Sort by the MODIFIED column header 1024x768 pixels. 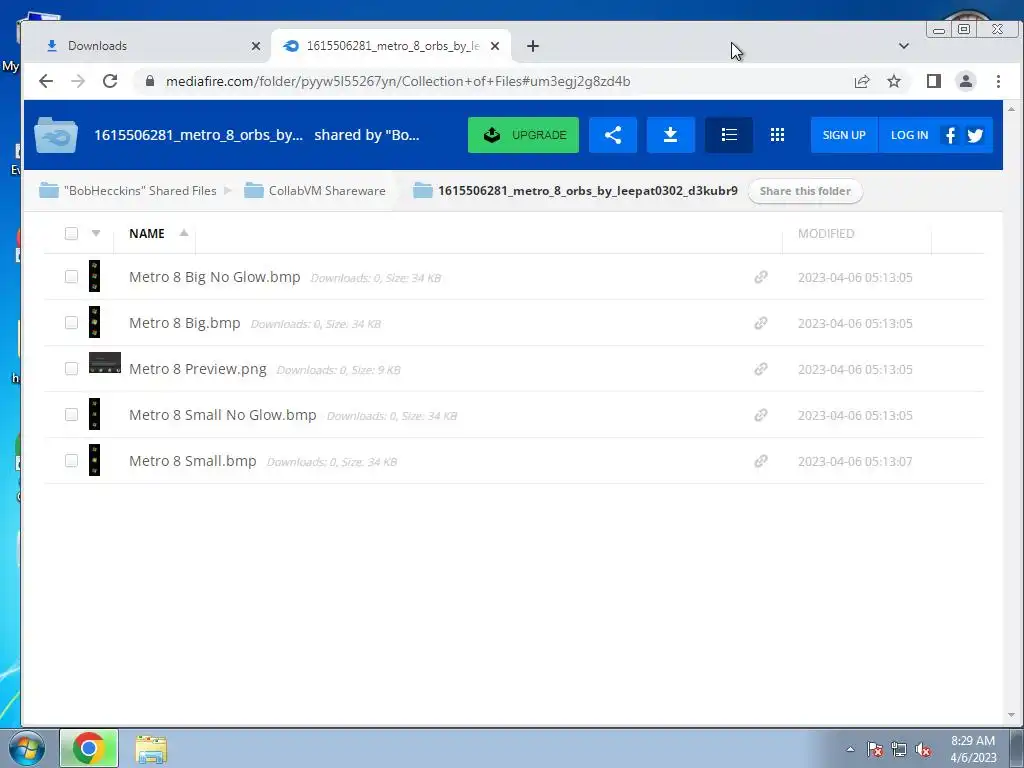point(826,233)
